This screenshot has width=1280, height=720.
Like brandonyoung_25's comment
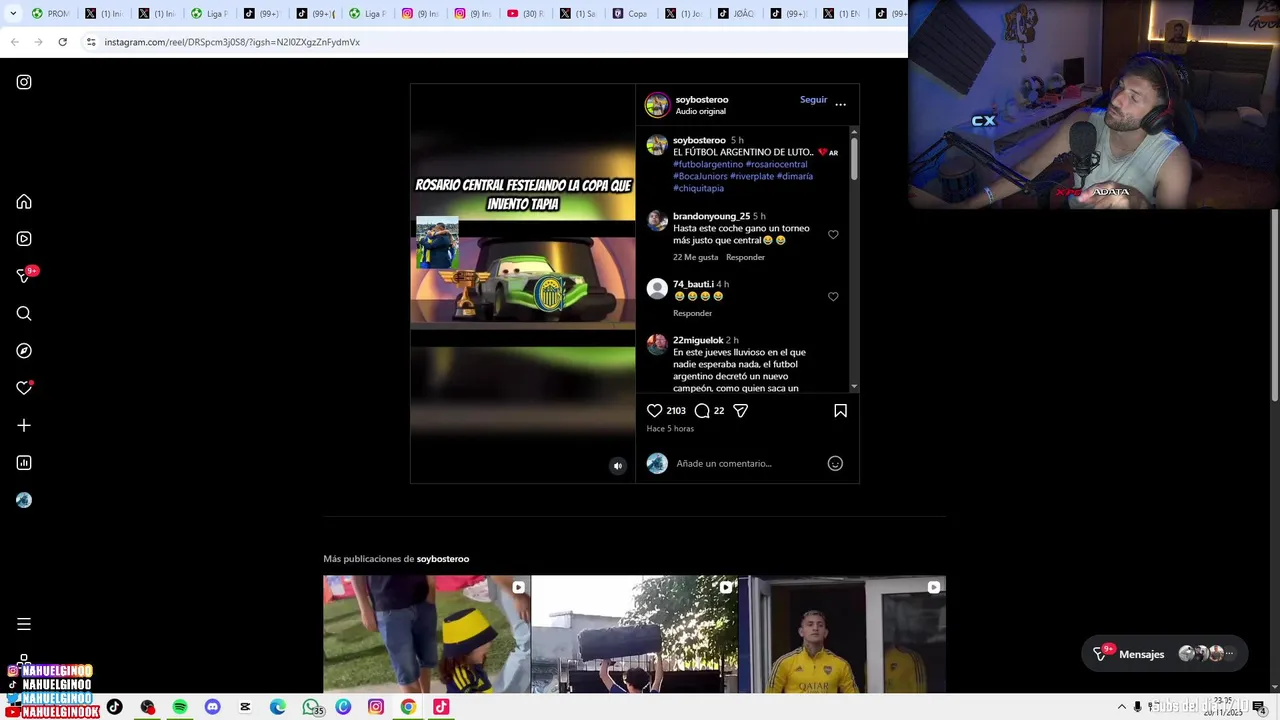click(x=833, y=234)
